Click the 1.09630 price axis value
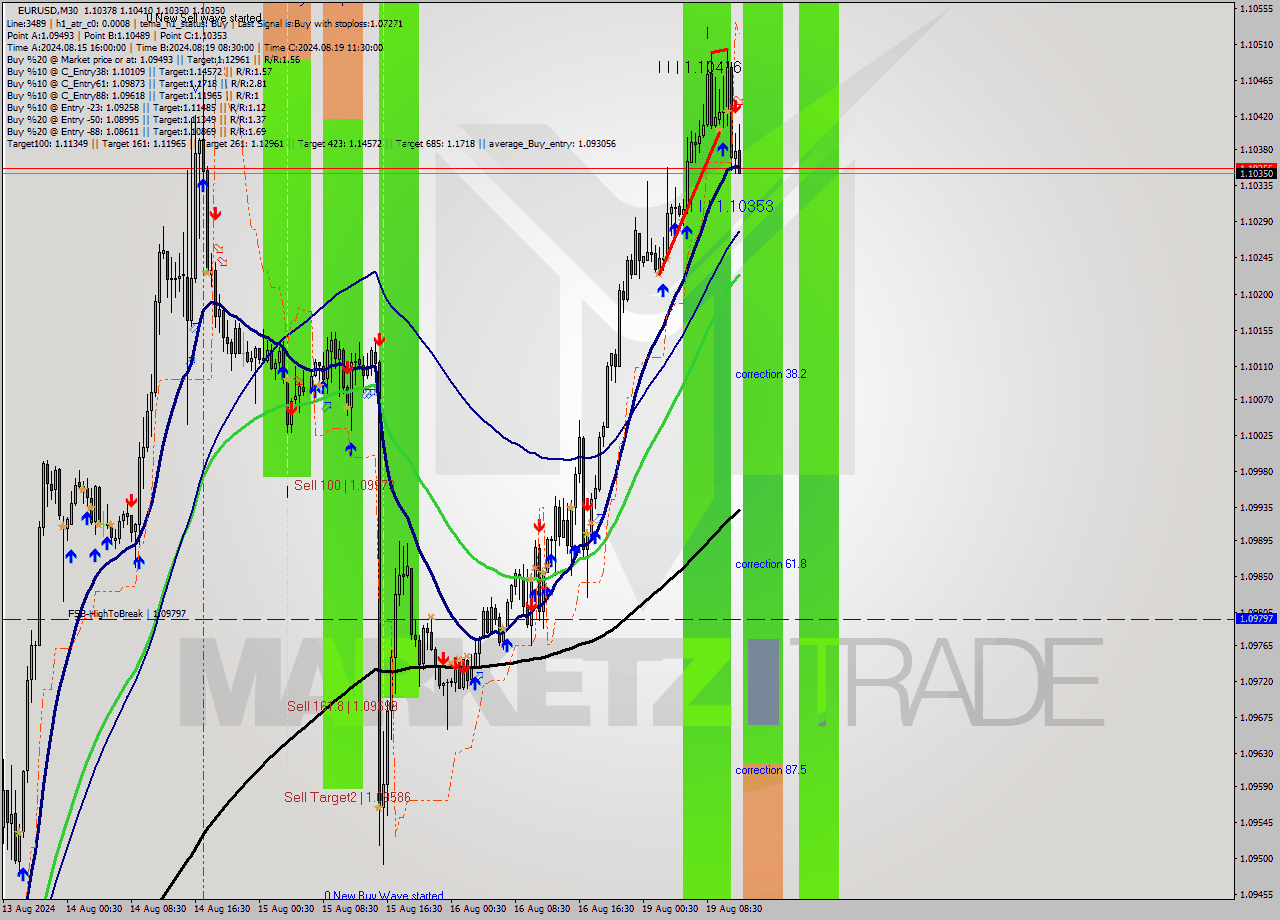 (x=1257, y=754)
